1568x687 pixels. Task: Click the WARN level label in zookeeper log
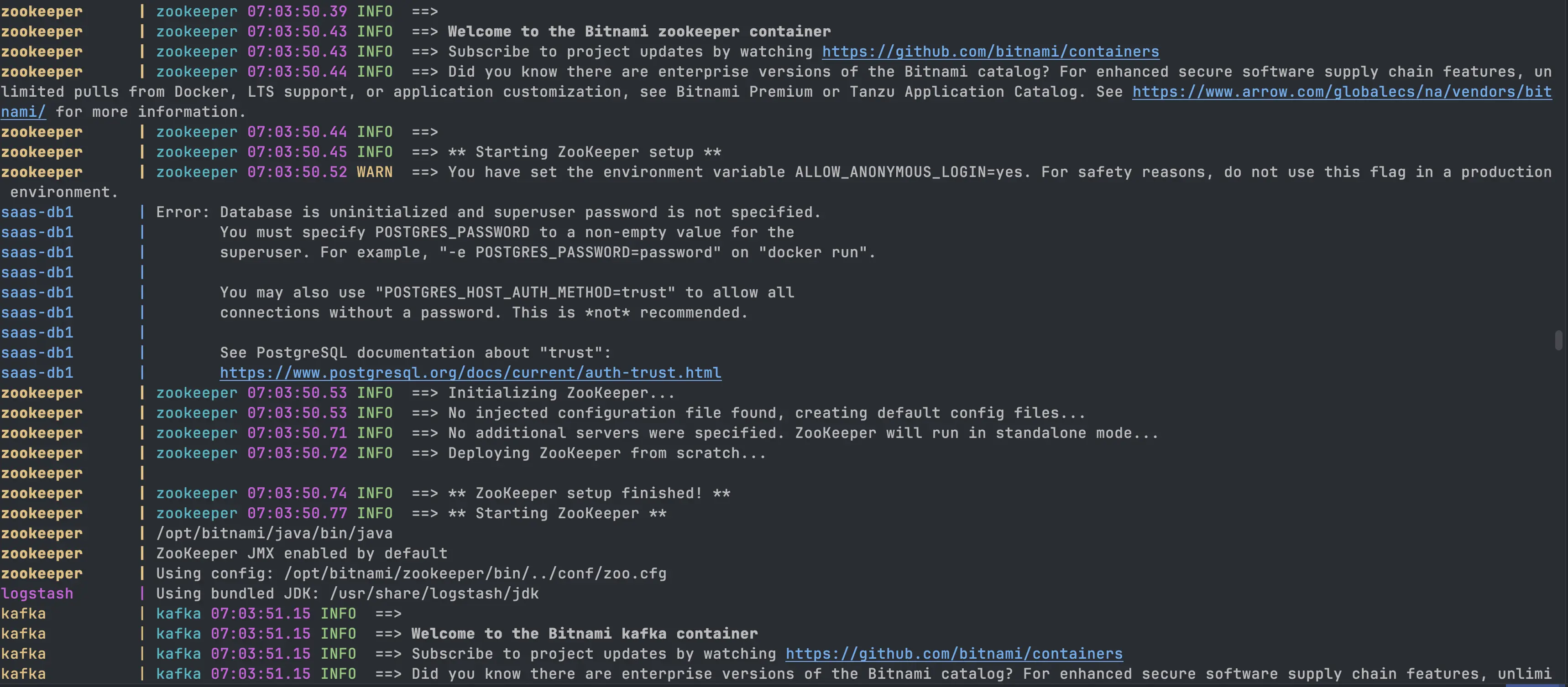coord(374,172)
